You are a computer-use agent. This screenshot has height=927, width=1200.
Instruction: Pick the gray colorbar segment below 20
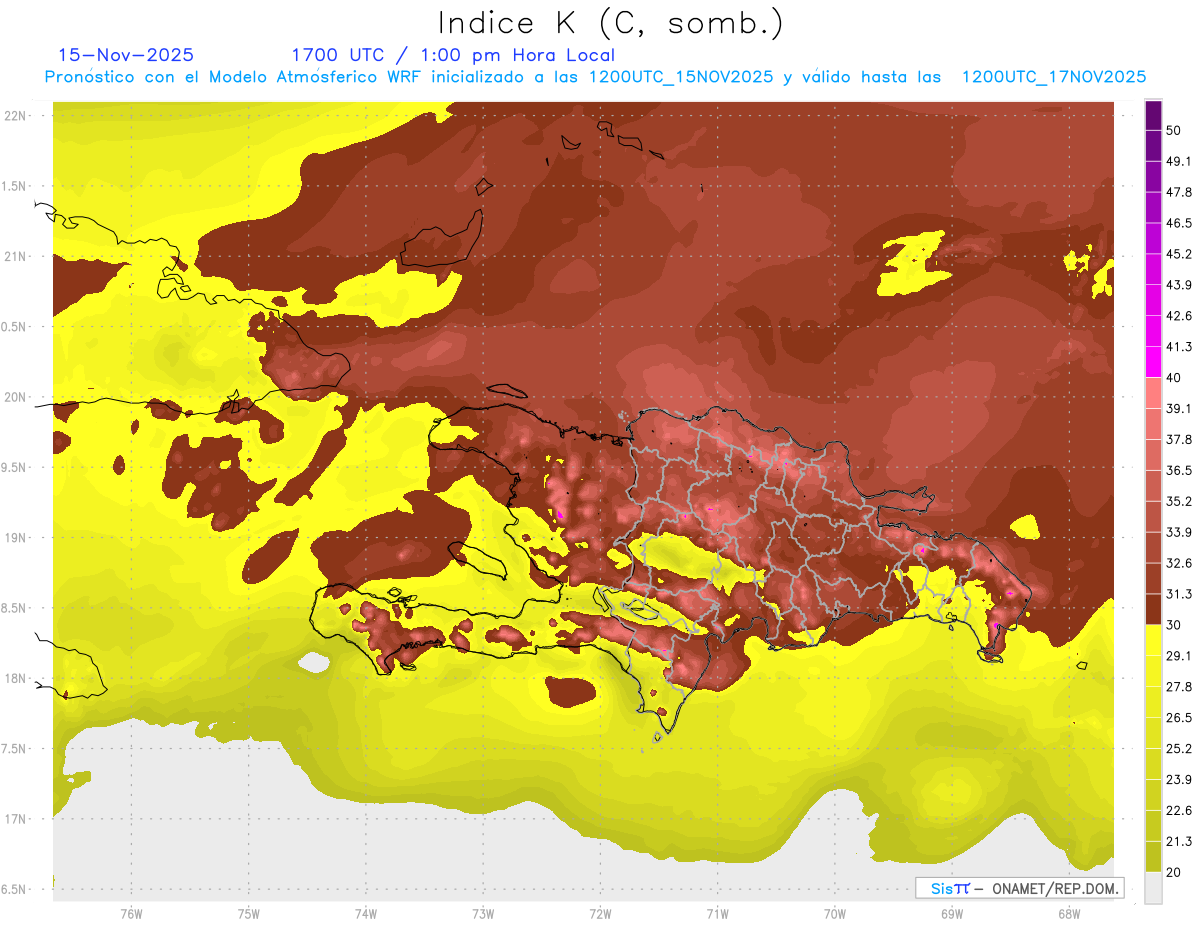[x=1154, y=888]
